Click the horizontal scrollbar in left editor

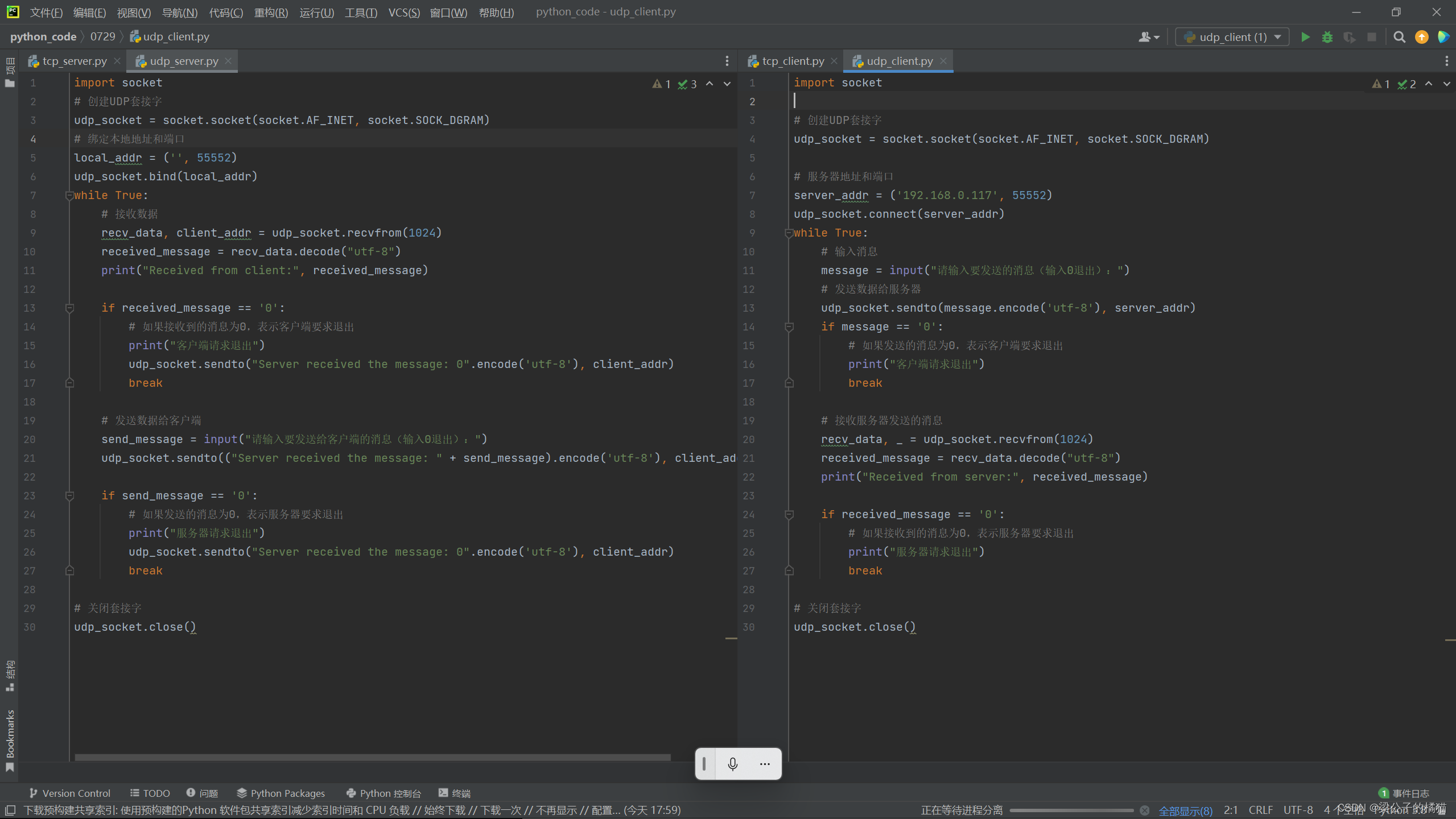pyautogui.click(x=373, y=757)
